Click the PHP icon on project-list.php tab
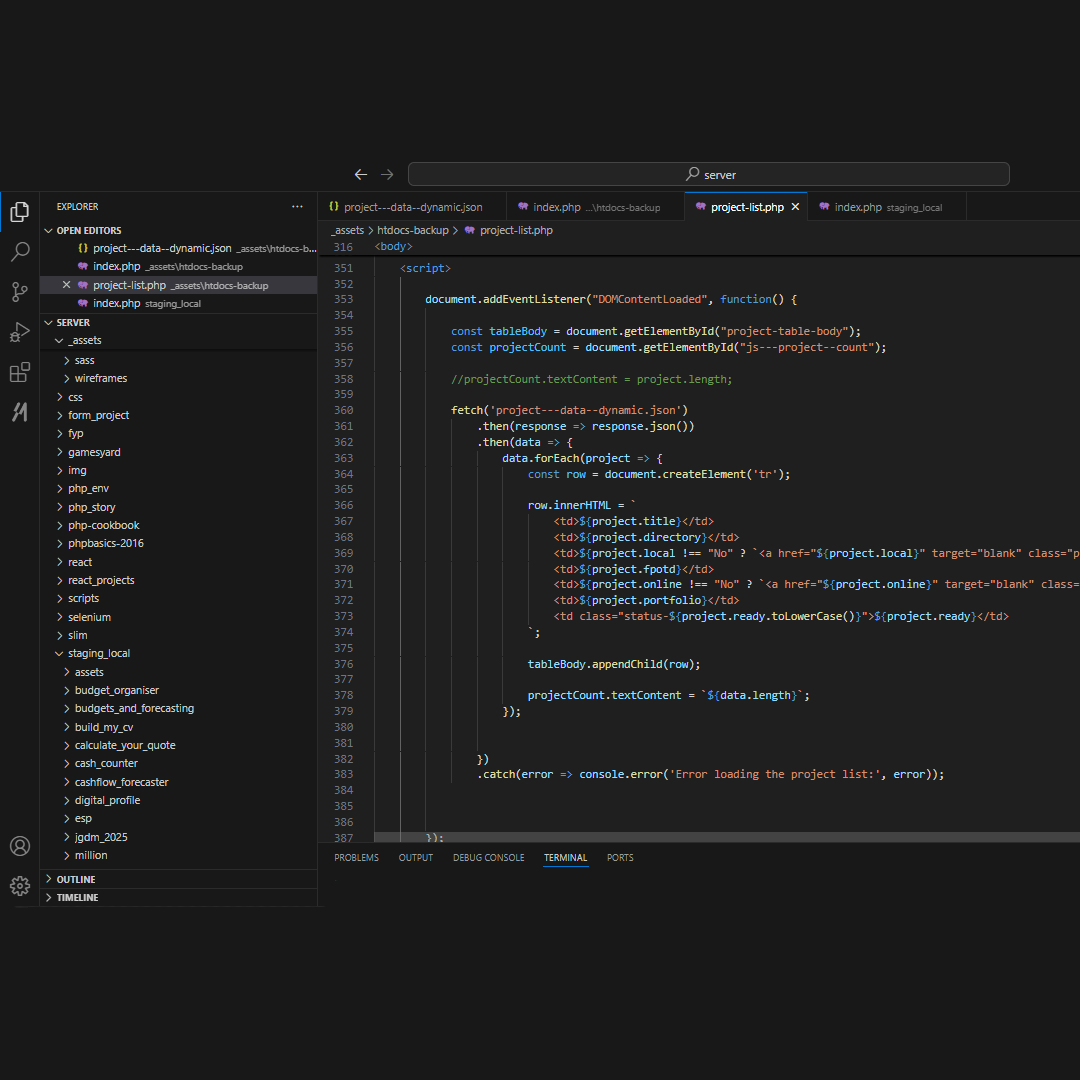The image size is (1080, 1080). pyautogui.click(x=700, y=207)
